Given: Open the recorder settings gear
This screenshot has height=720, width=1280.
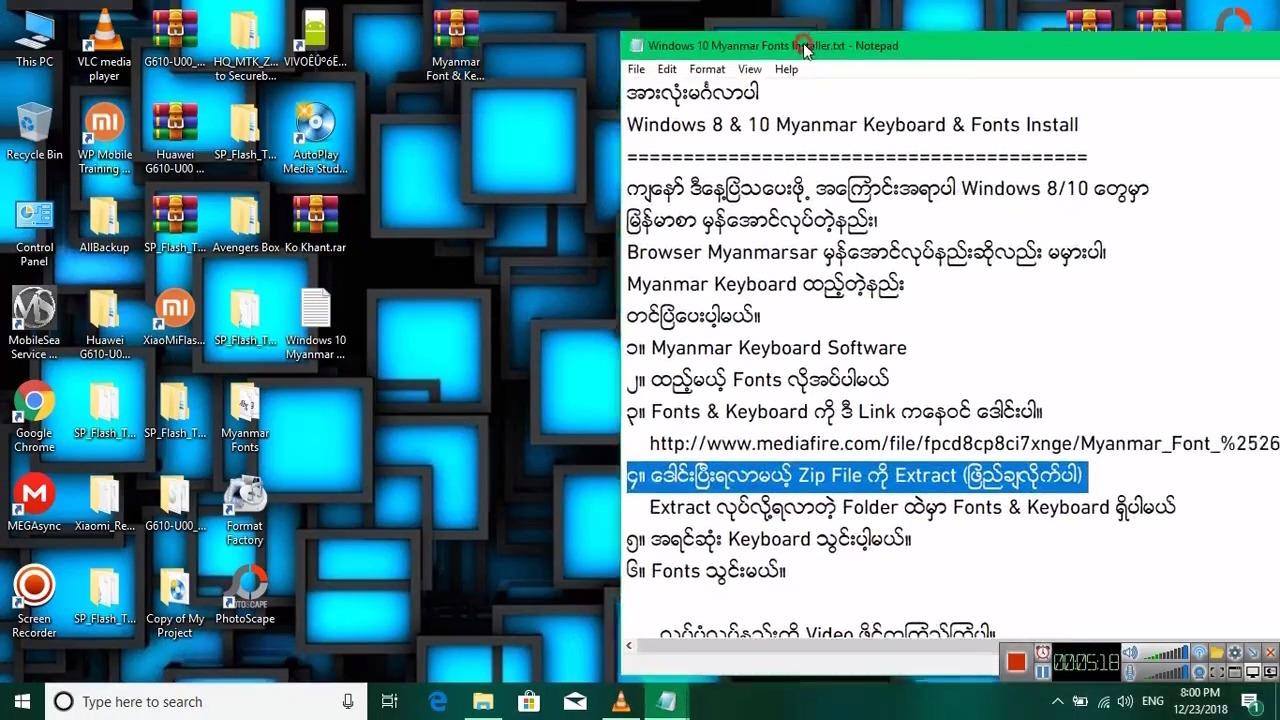Looking at the screenshot, I should 1235,653.
